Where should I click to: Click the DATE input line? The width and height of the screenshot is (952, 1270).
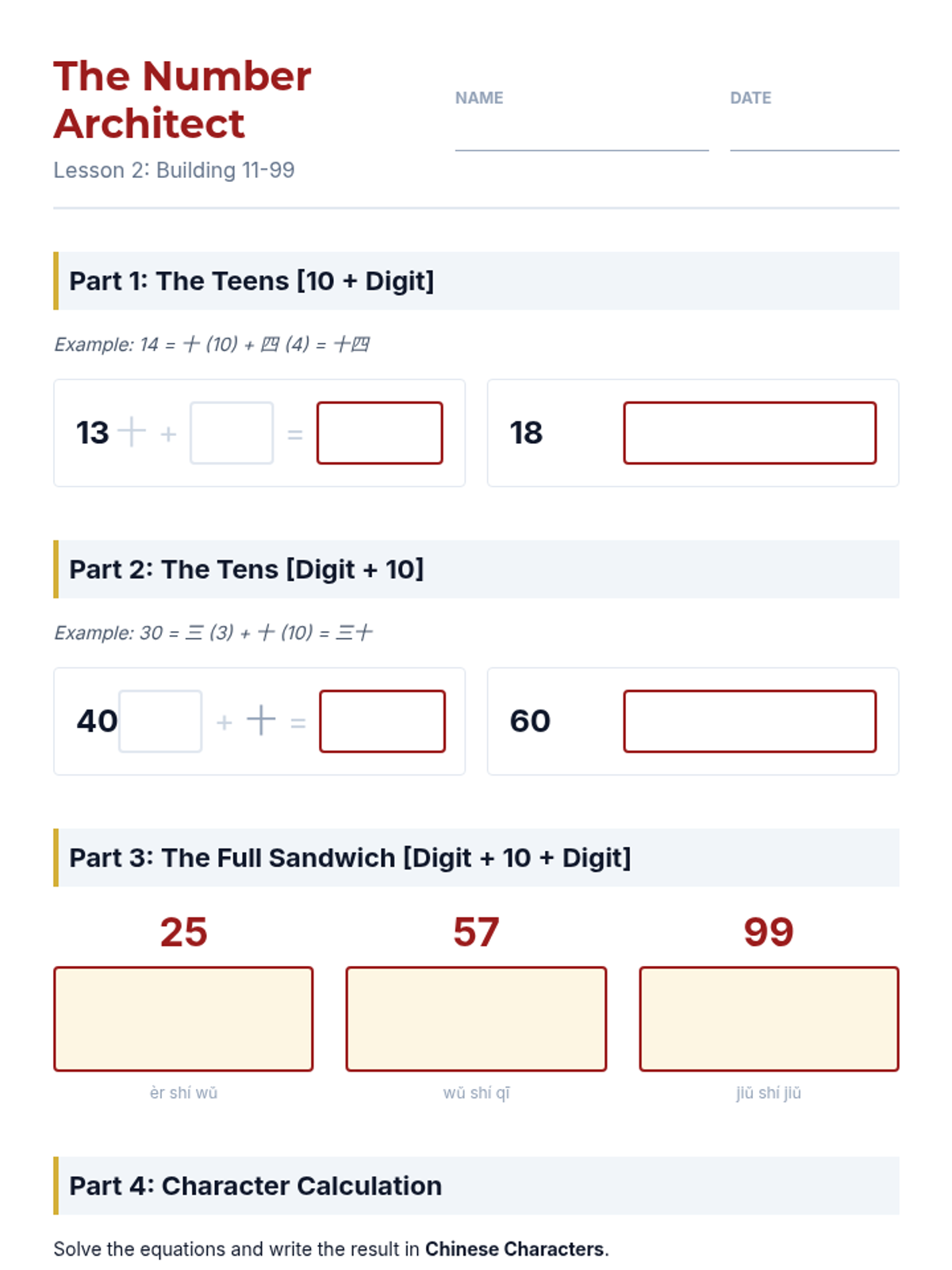(x=814, y=133)
